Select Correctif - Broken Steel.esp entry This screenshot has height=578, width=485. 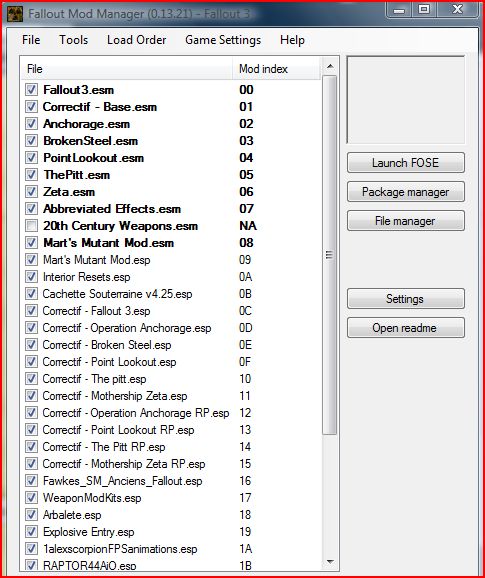pyautogui.click(x=107, y=345)
